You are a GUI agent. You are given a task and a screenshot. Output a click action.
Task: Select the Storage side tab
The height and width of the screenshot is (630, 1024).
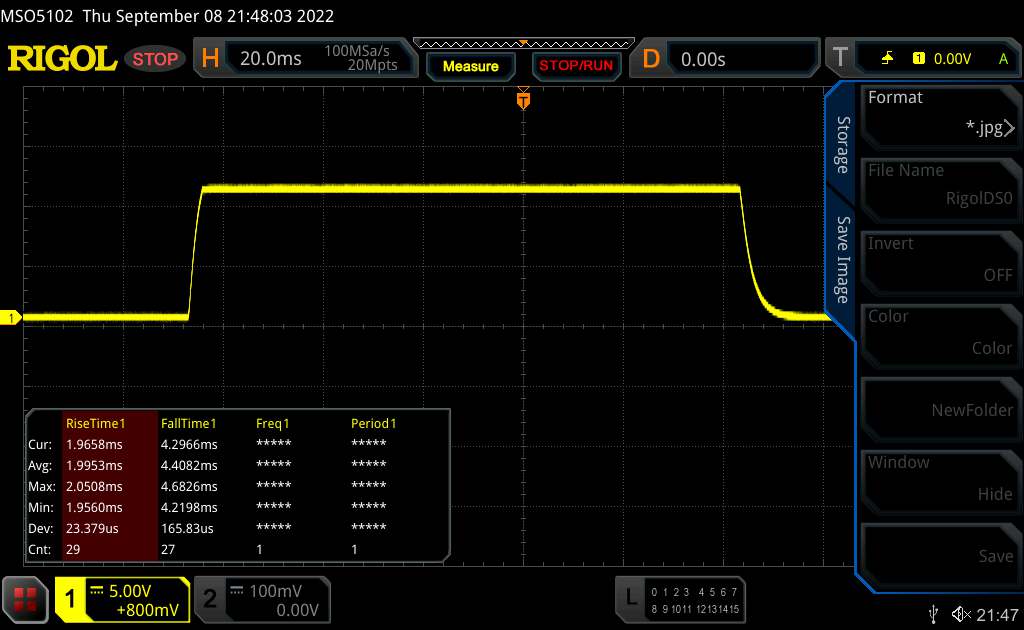click(x=843, y=145)
